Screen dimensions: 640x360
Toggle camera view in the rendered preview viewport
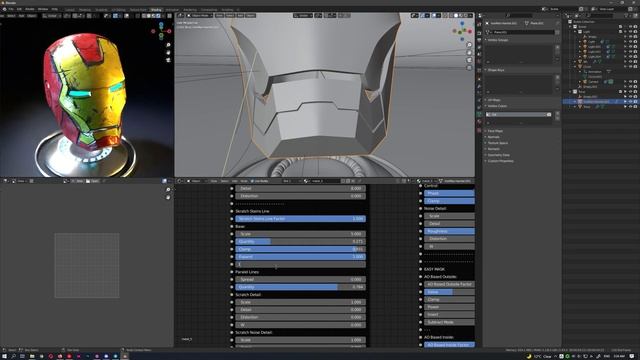[x=168, y=60]
